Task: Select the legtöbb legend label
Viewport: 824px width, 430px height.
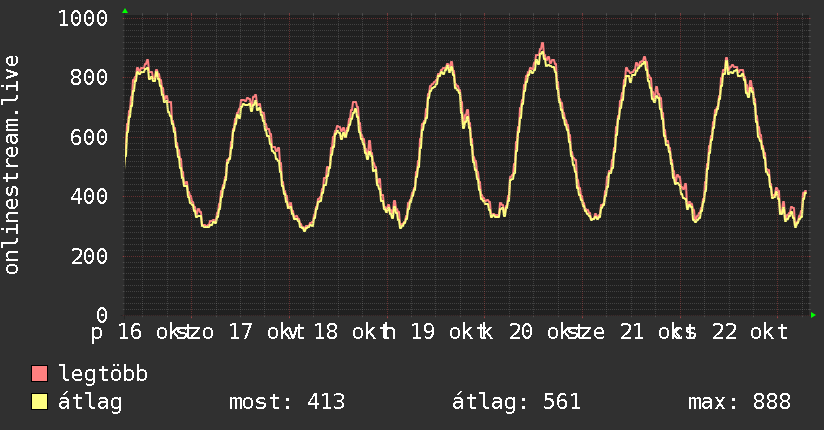Action: click(103, 374)
